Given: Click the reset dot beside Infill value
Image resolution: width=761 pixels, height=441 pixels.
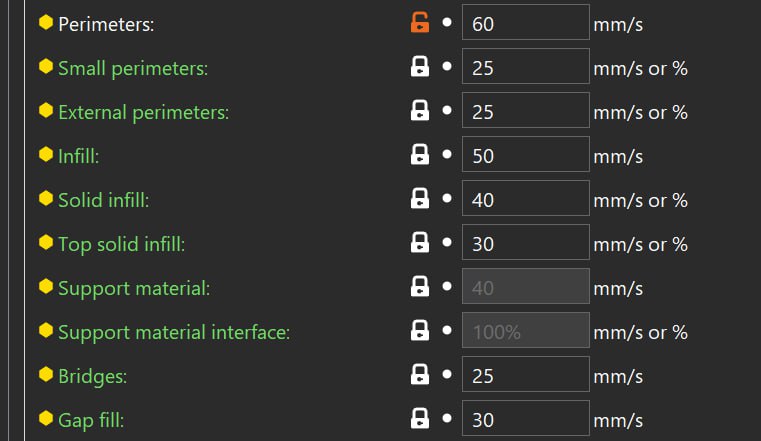Looking at the screenshot, I should click(447, 154).
